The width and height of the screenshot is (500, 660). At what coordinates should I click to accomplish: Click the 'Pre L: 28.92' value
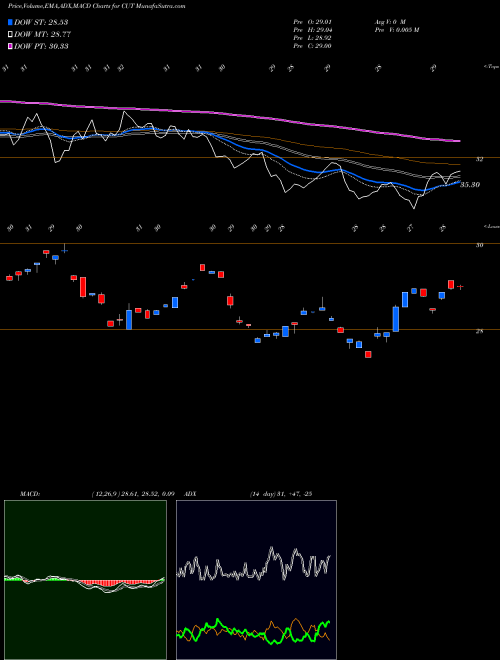313,38
